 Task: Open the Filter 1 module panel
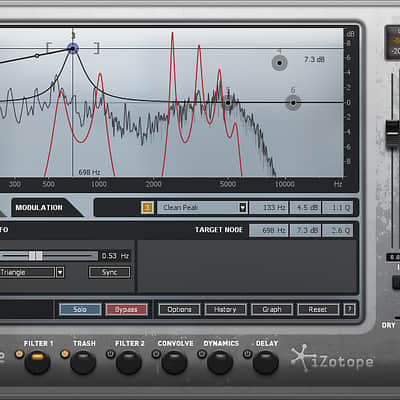[37, 362]
